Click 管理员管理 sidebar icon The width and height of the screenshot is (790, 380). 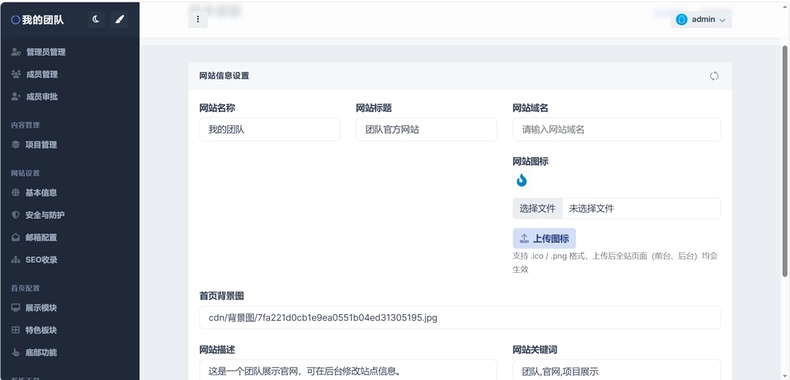tap(16, 52)
